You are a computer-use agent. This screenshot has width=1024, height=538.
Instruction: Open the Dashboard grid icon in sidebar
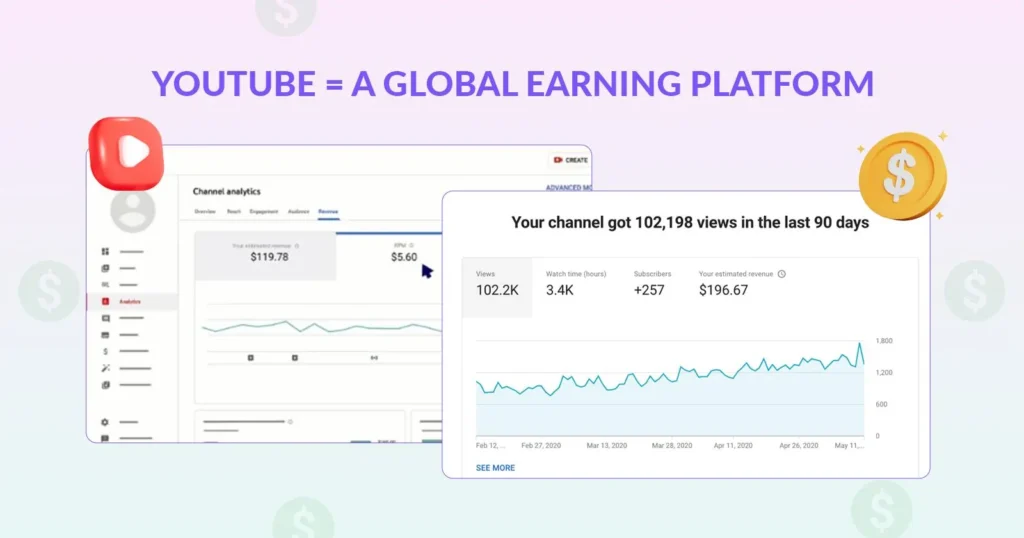click(105, 252)
